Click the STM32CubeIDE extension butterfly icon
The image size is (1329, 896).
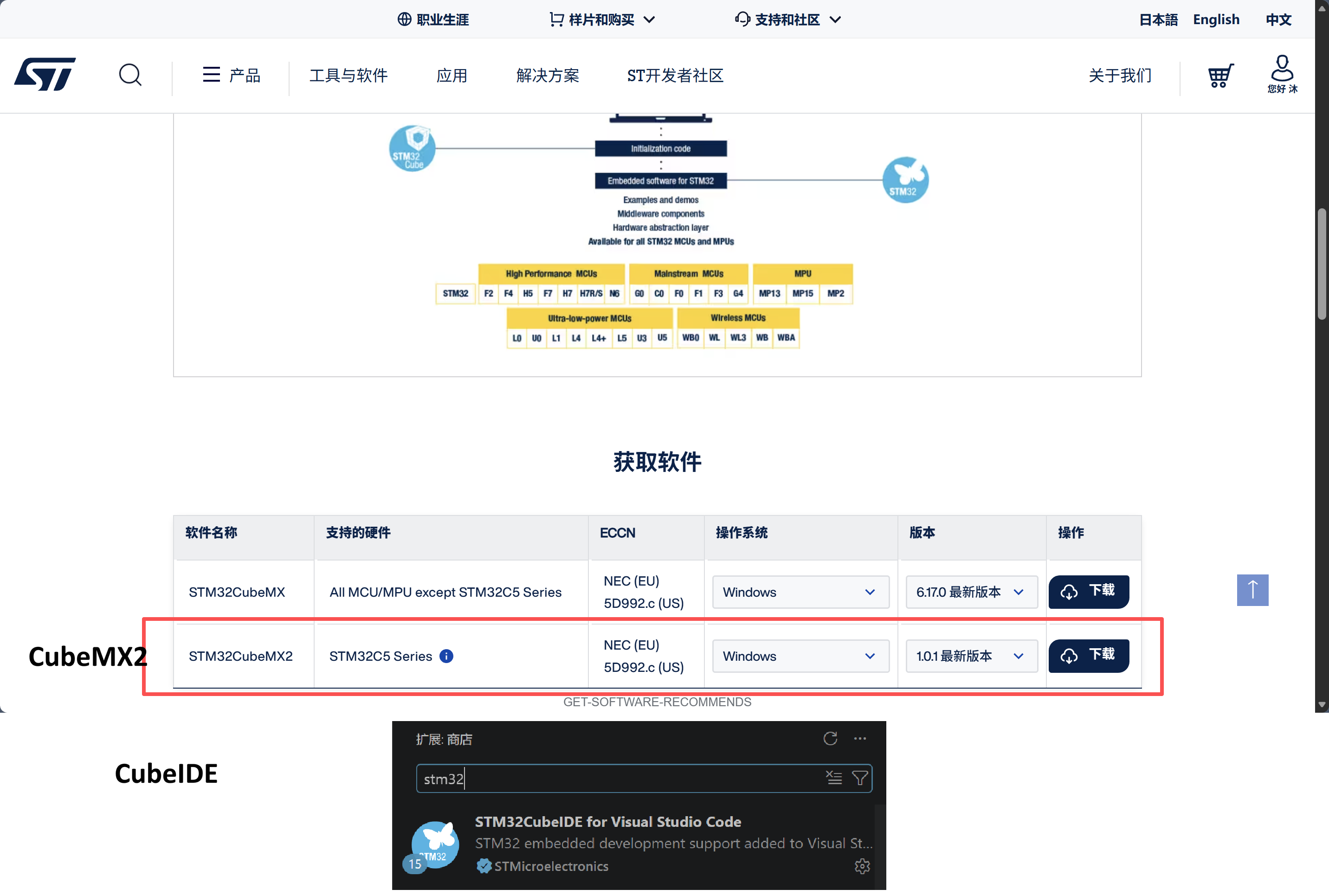click(x=435, y=845)
